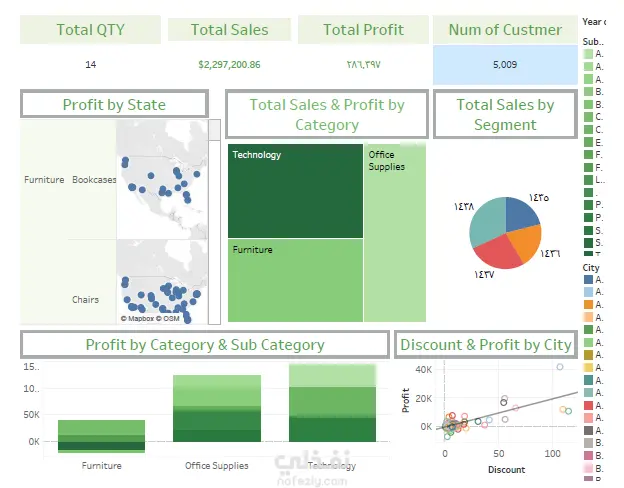624x488 pixels.
Task: Select the E. swatch in the sub-category legend
Action: click(x=588, y=142)
